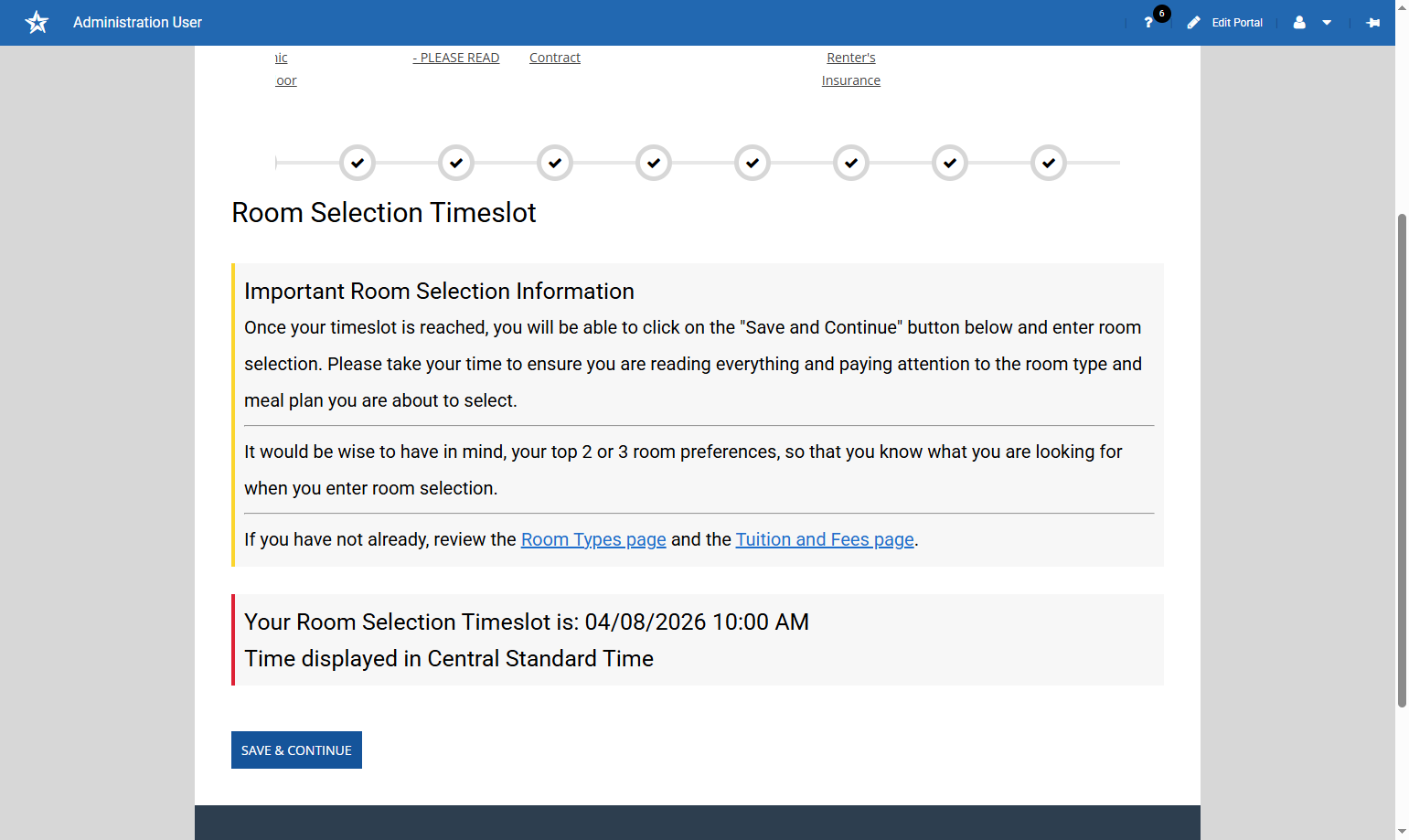Click the last checkmark step circle
This screenshot has width=1409, height=840.
click(1049, 163)
